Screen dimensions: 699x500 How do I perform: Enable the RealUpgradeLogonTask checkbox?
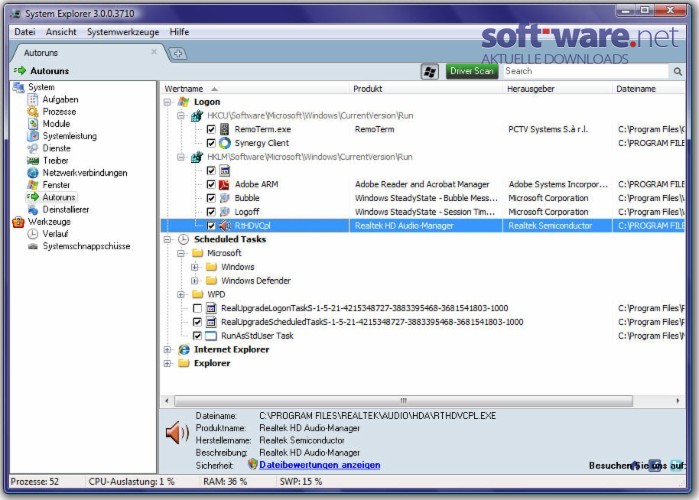[197, 308]
